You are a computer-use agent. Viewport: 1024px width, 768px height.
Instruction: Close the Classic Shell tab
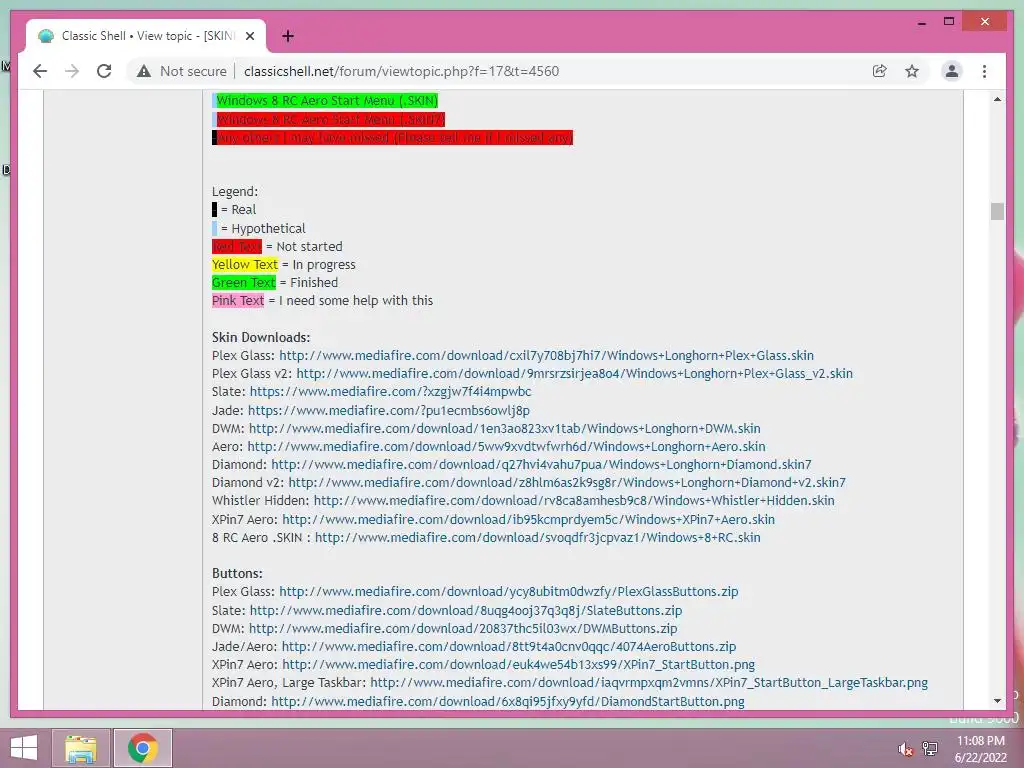tap(249, 36)
